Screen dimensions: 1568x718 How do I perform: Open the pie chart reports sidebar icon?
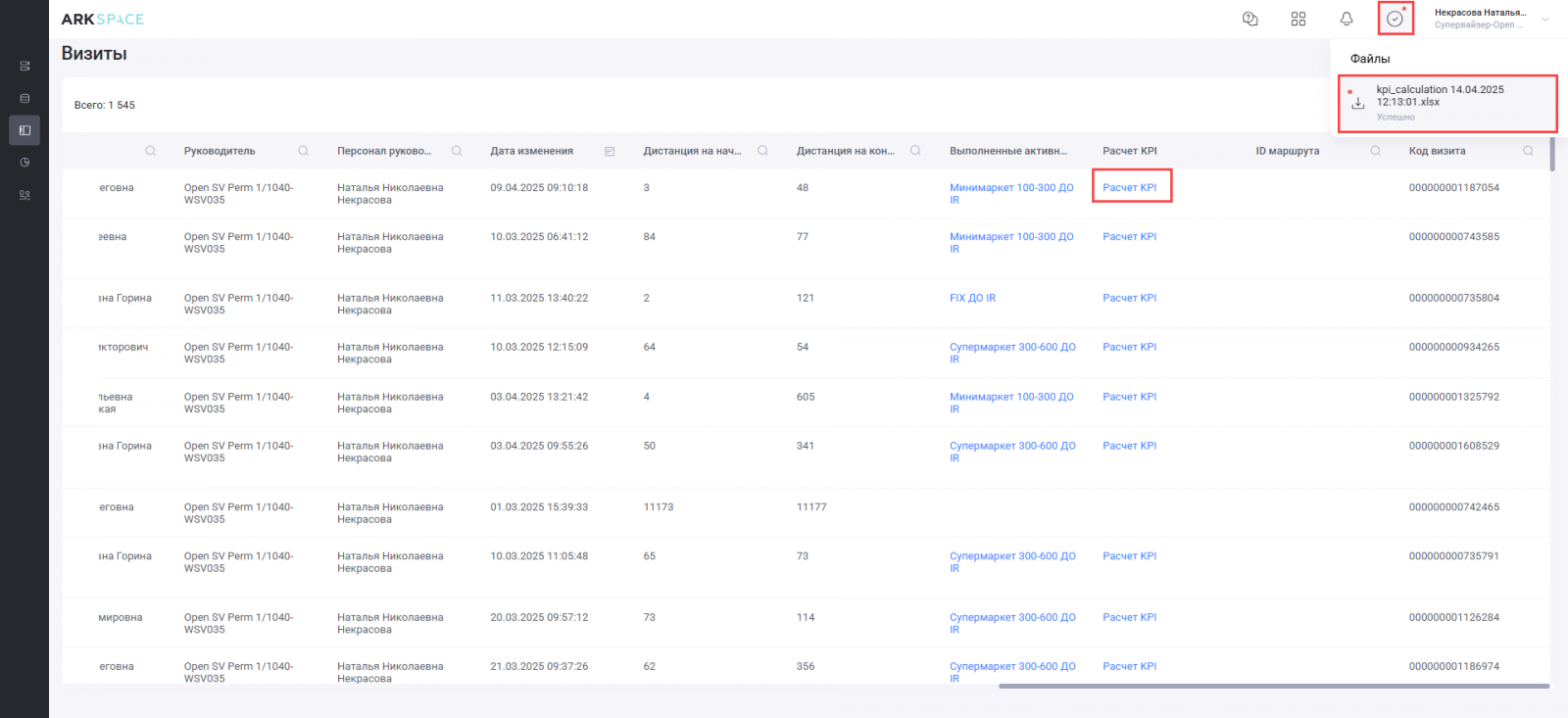point(24,163)
